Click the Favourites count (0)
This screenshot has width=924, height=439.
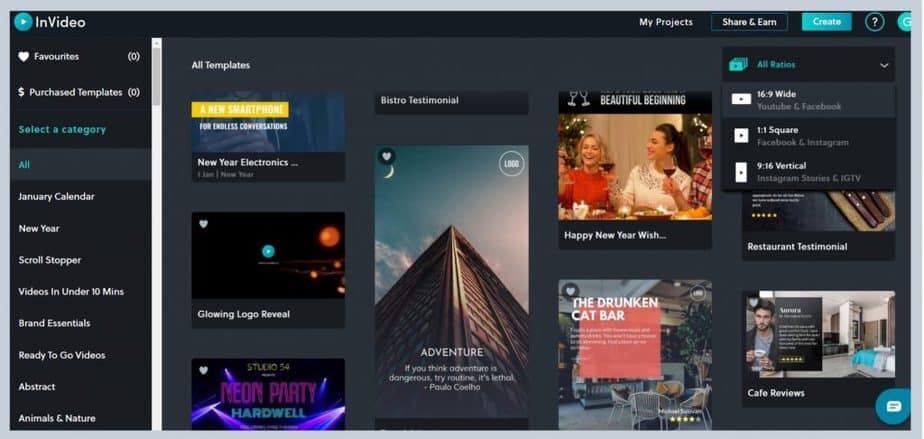tap(134, 57)
